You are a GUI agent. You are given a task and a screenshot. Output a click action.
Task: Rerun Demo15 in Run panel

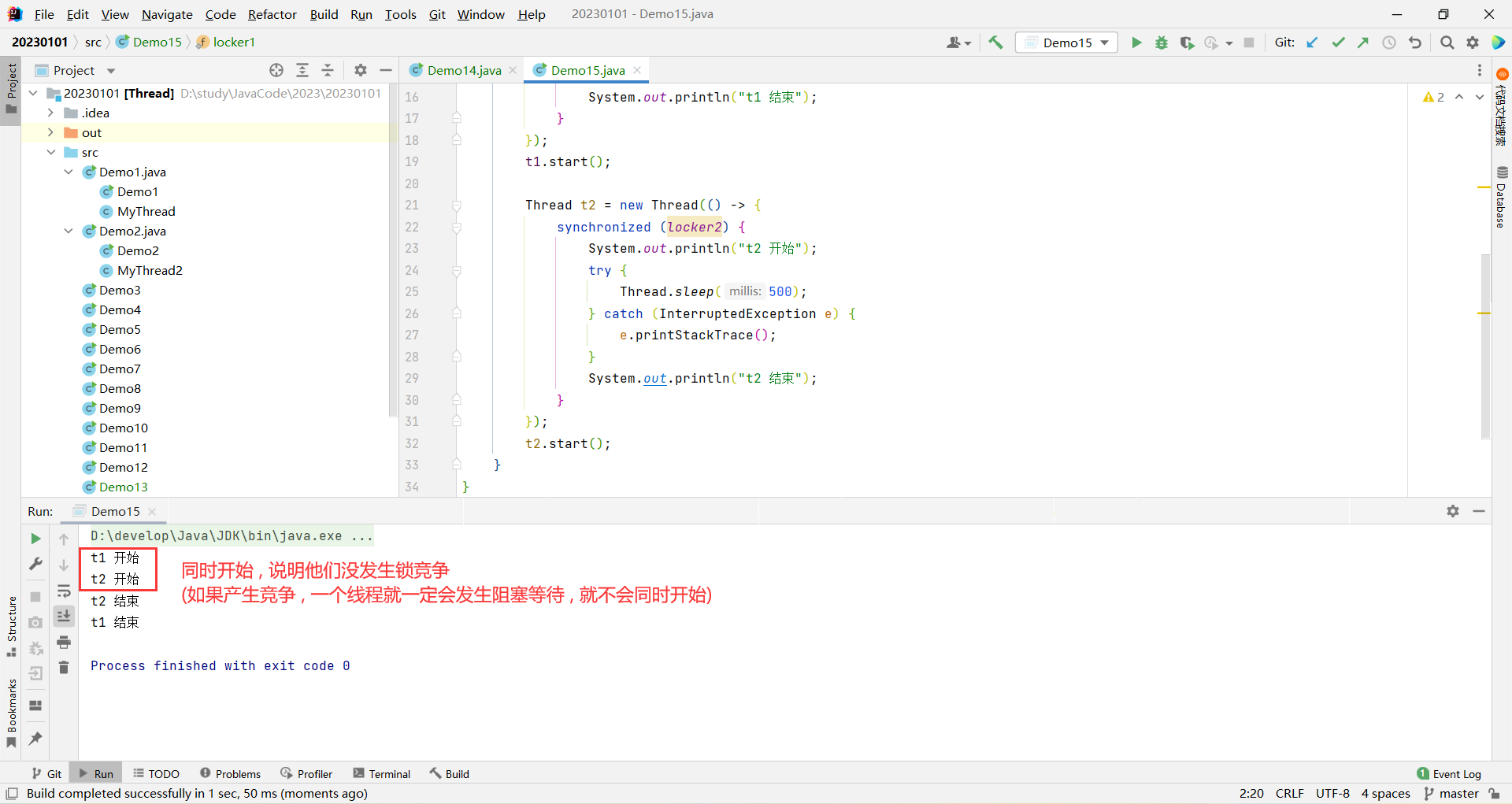coord(35,539)
